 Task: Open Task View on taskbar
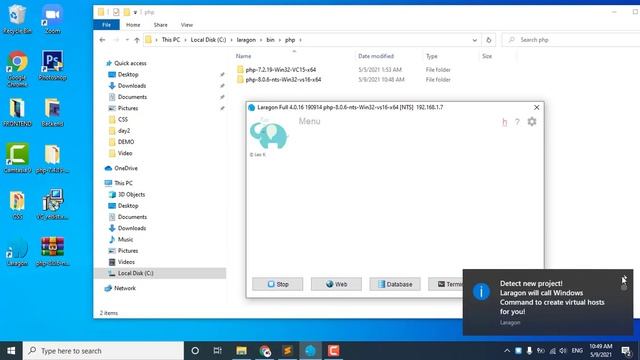tap(218, 351)
